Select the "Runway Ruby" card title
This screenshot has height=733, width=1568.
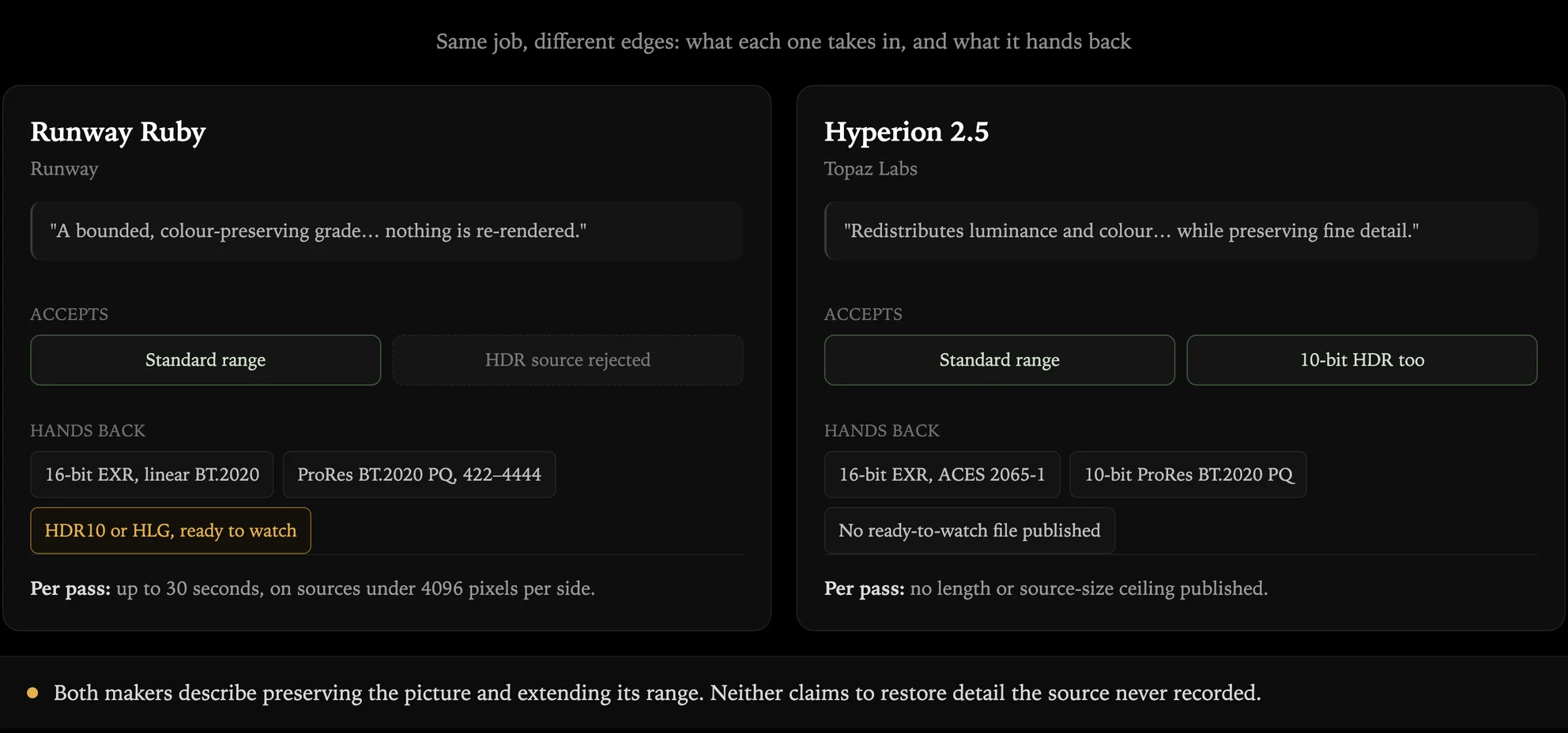(118, 132)
